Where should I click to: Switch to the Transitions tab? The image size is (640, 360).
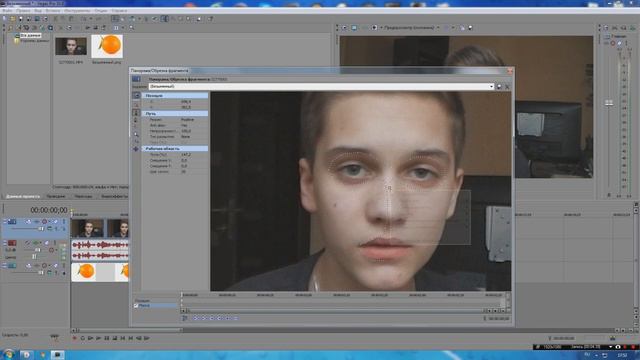(x=83, y=196)
